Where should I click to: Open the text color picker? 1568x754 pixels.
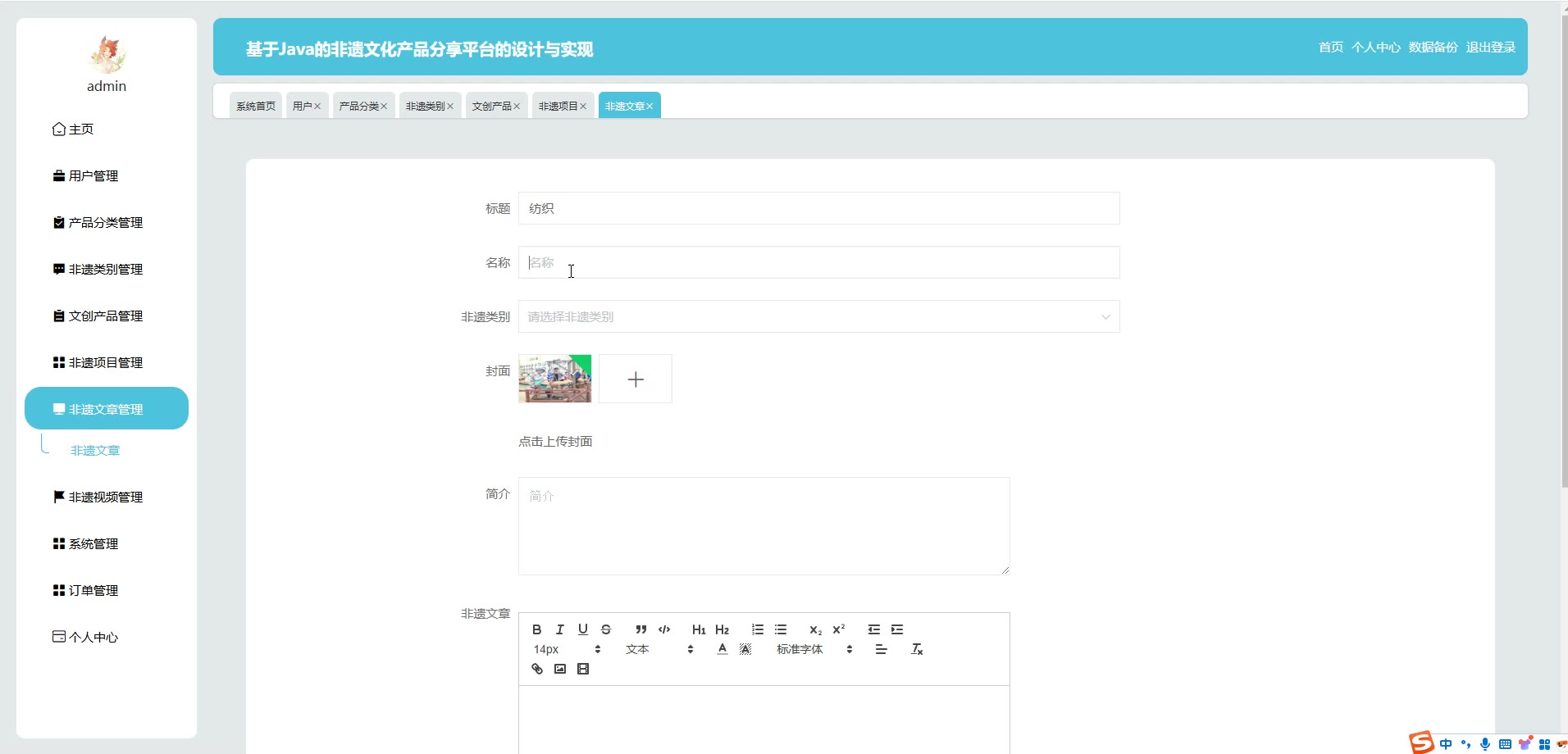pyautogui.click(x=722, y=649)
